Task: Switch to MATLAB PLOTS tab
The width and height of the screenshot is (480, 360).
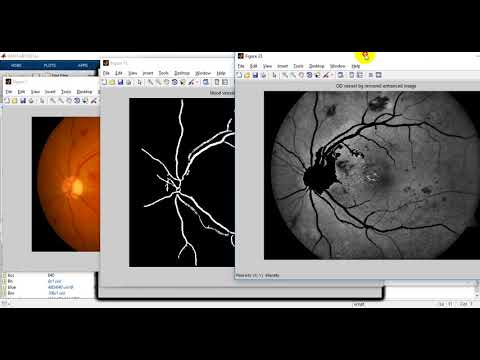Action: [50, 65]
